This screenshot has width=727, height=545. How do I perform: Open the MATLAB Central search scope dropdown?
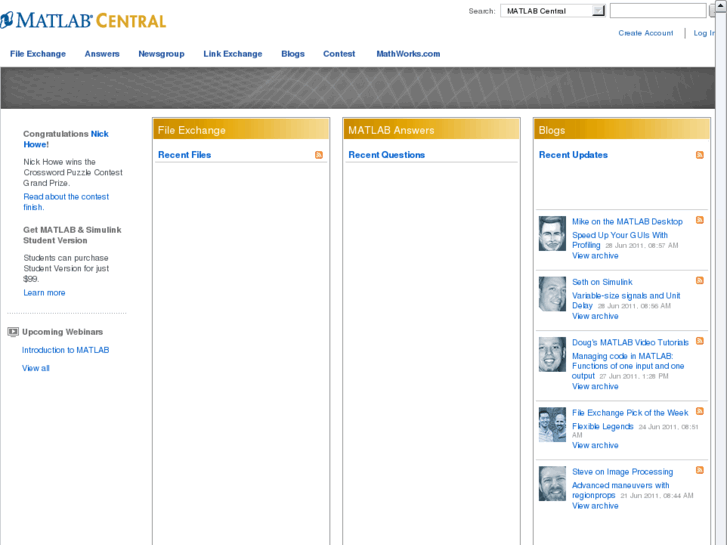(553, 11)
